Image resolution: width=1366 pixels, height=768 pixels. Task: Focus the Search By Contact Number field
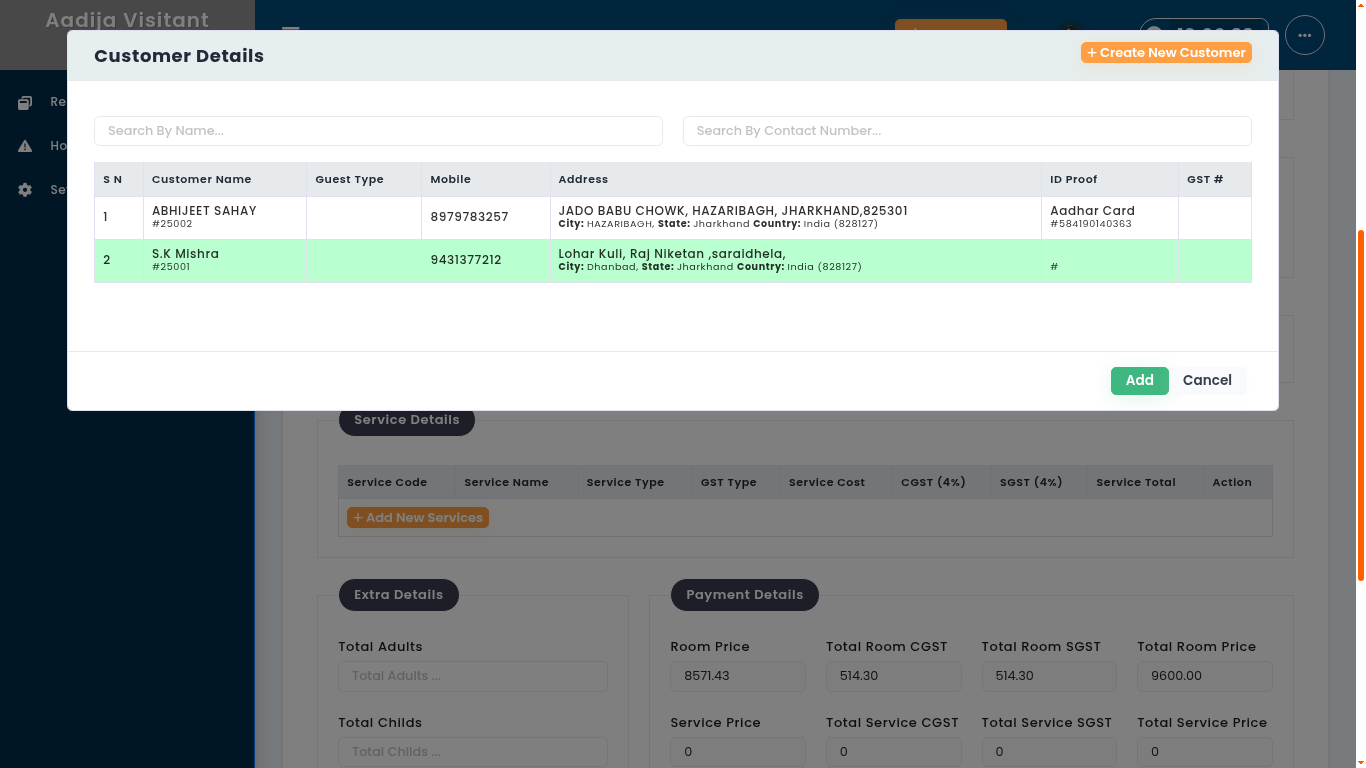click(x=966, y=131)
